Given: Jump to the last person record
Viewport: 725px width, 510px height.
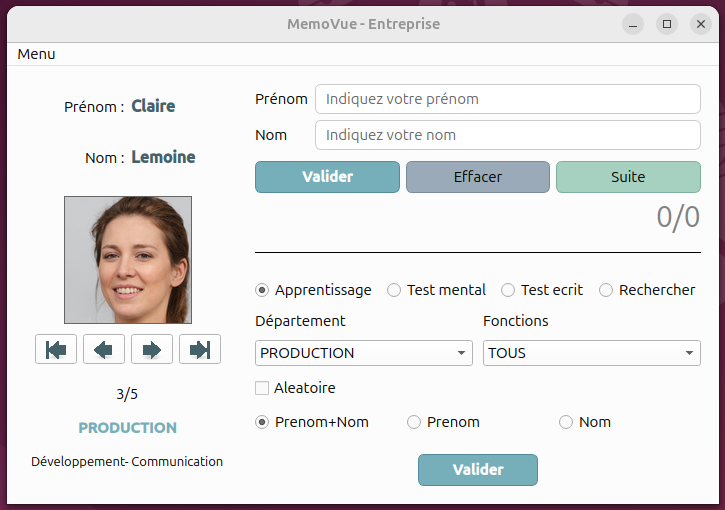Looking at the screenshot, I should point(200,349).
